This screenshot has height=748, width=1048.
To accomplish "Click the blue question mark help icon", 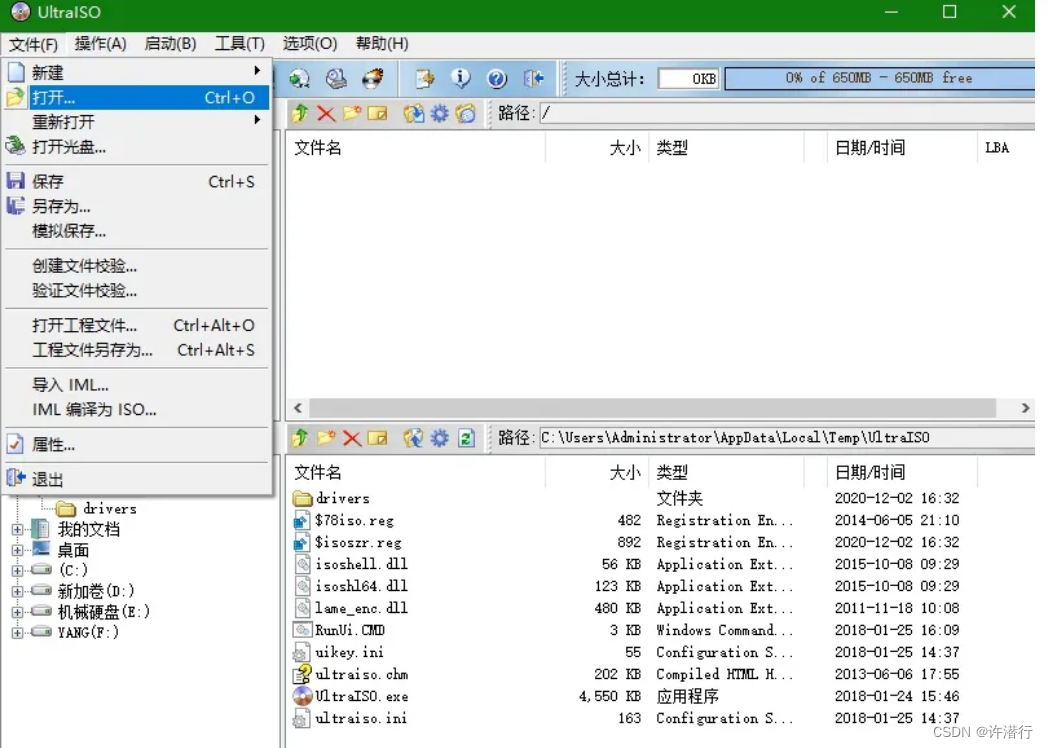I will (x=497, y=79).
